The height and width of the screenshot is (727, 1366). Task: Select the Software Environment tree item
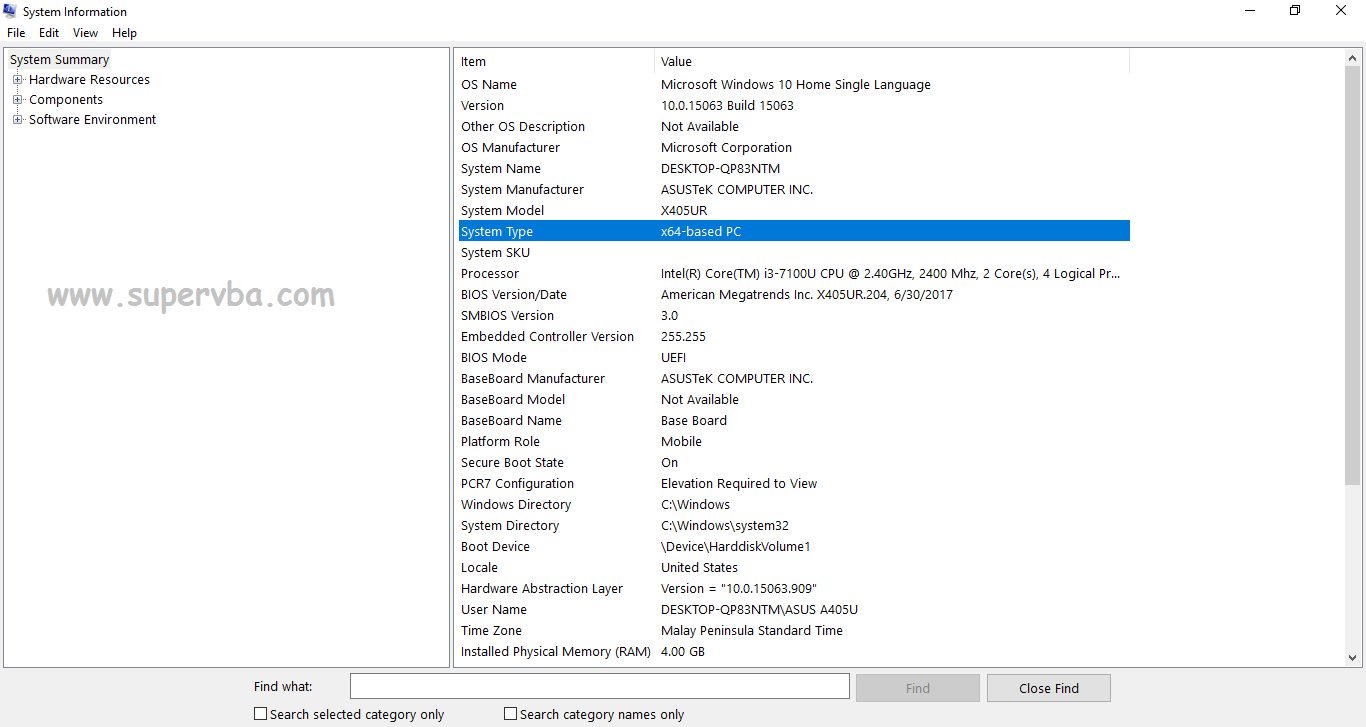(x=92, y=120)
